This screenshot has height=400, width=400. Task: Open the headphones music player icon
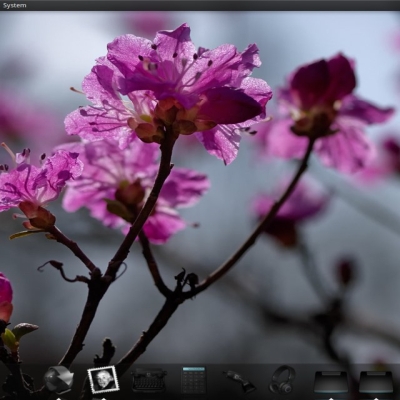(282, 379)
